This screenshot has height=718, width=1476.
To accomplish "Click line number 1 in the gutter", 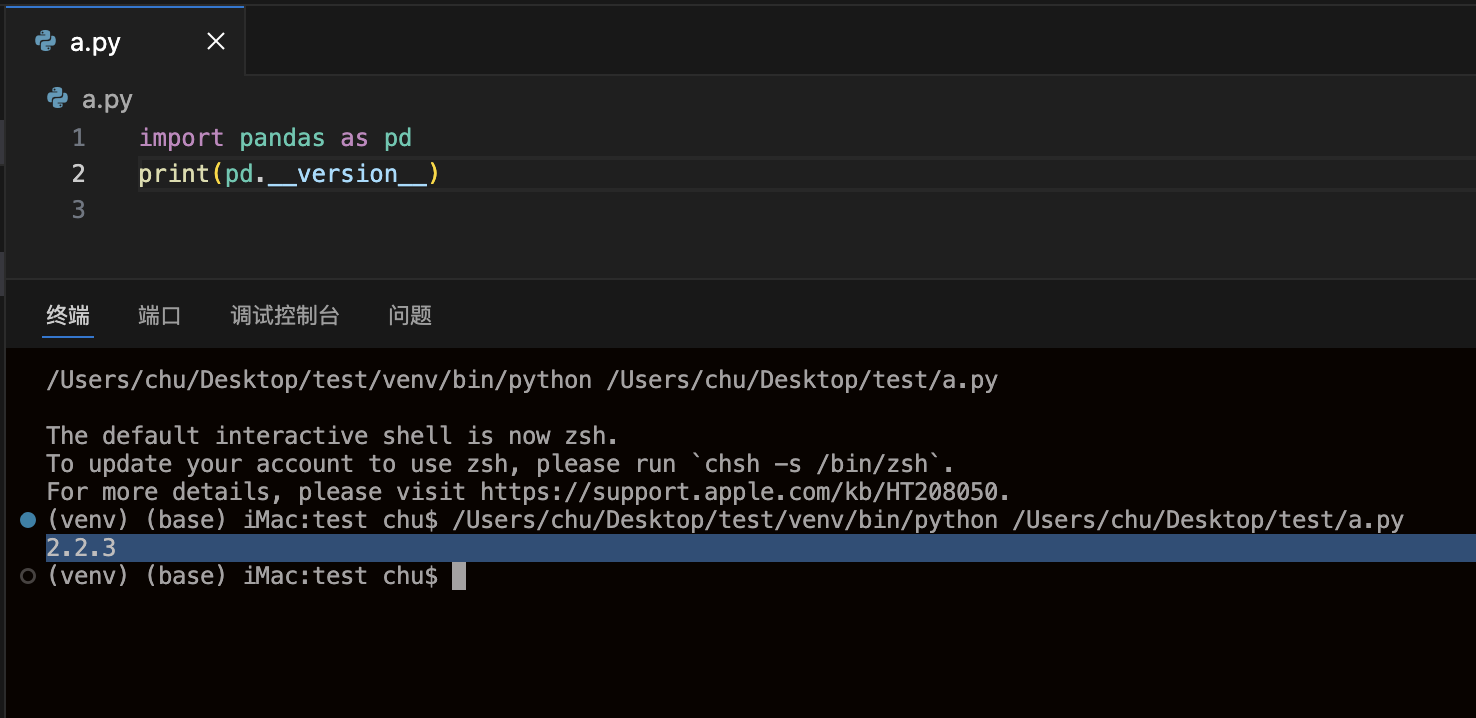I will point(78,138).
